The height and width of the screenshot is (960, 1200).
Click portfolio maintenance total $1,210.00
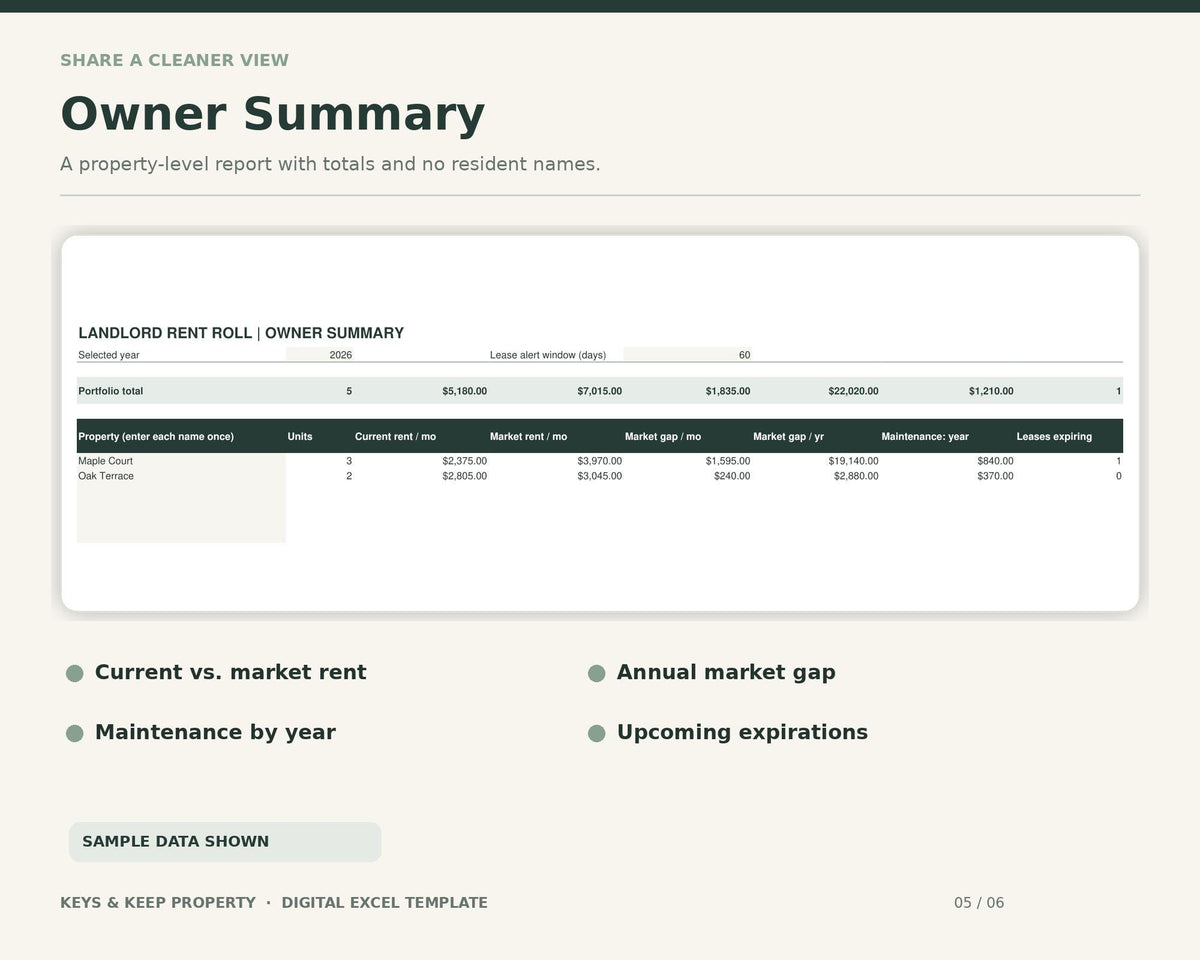pos(991,391)
